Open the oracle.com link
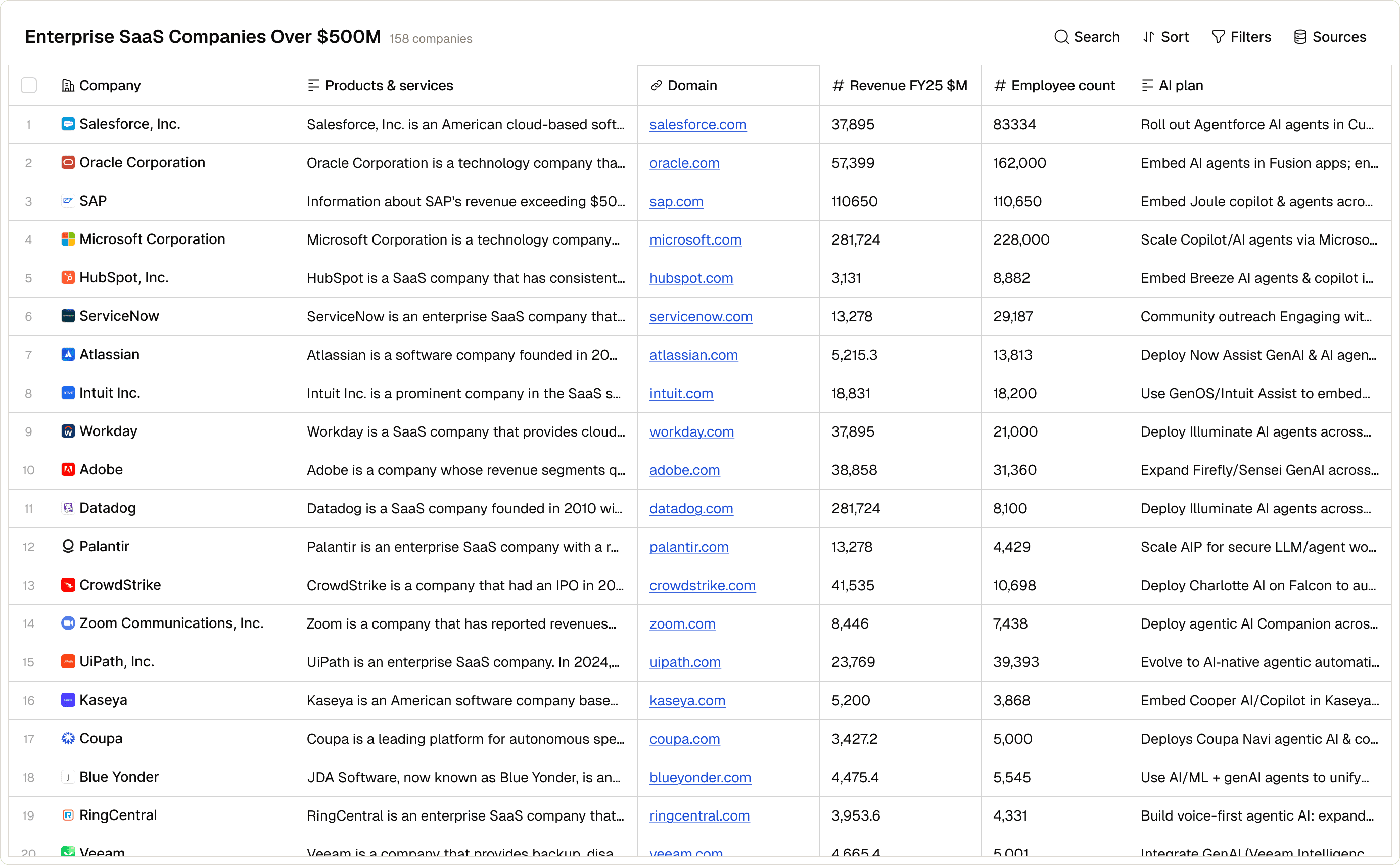Screen dimensions: 1400x865 coord(684,163)
